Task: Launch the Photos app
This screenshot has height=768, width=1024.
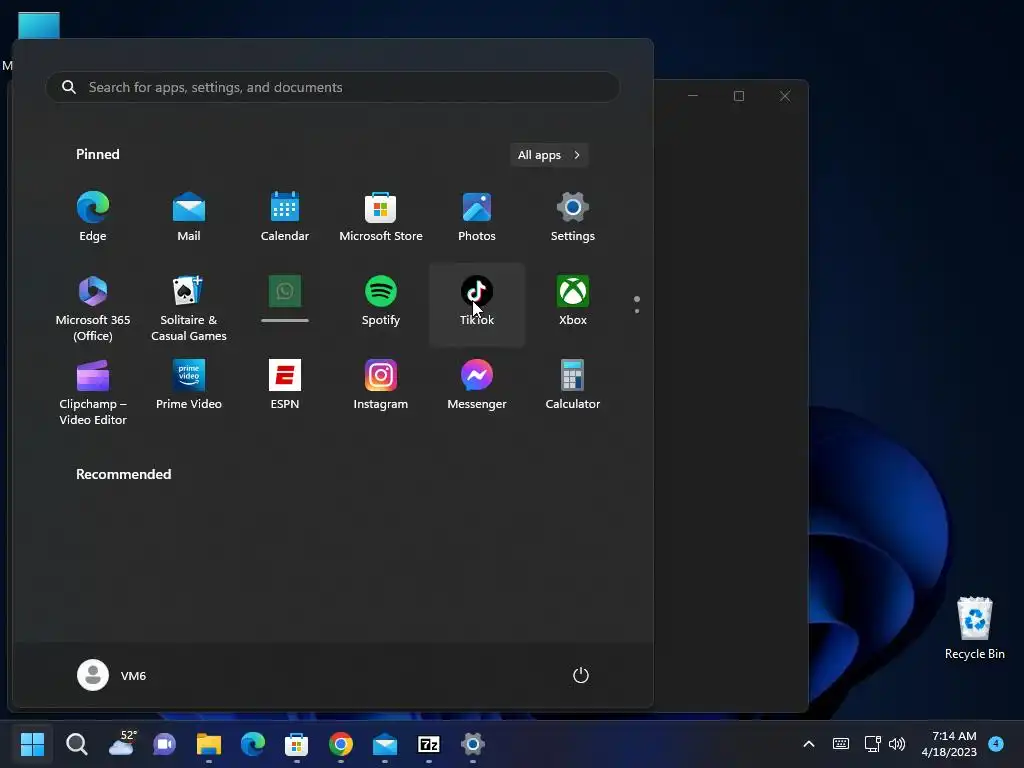Action: 477,217
